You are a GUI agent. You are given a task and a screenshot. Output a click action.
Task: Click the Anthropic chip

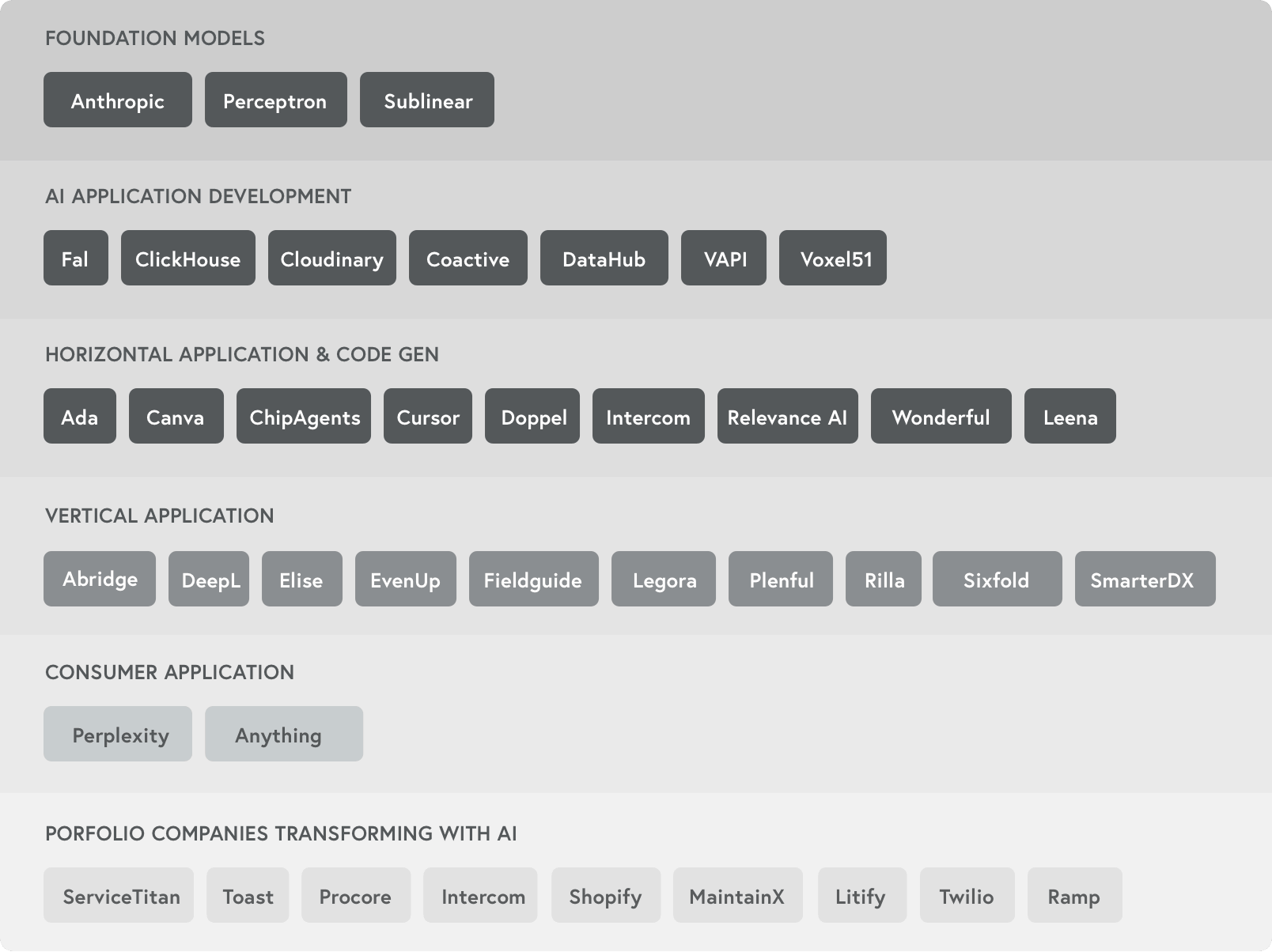click(118, 100)
